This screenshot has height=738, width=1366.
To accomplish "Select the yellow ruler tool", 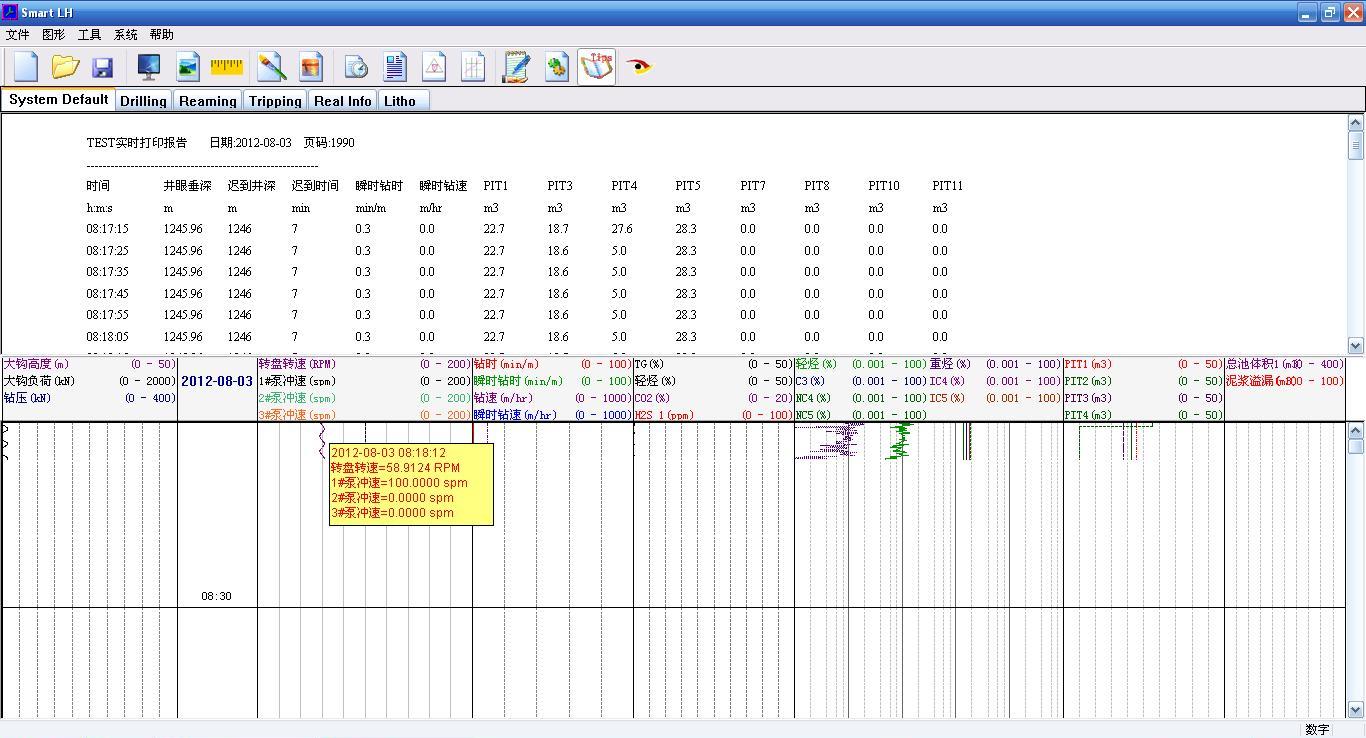I will tap(227, 67).
